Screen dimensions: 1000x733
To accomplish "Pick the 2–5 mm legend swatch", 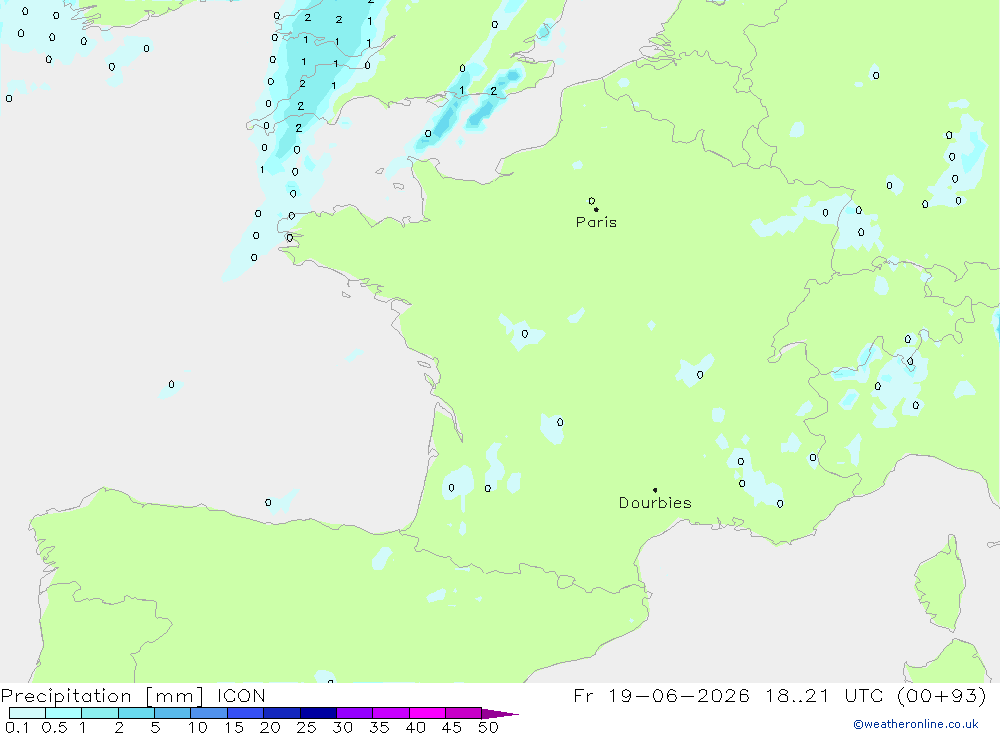I will click(x=136, y=713).
